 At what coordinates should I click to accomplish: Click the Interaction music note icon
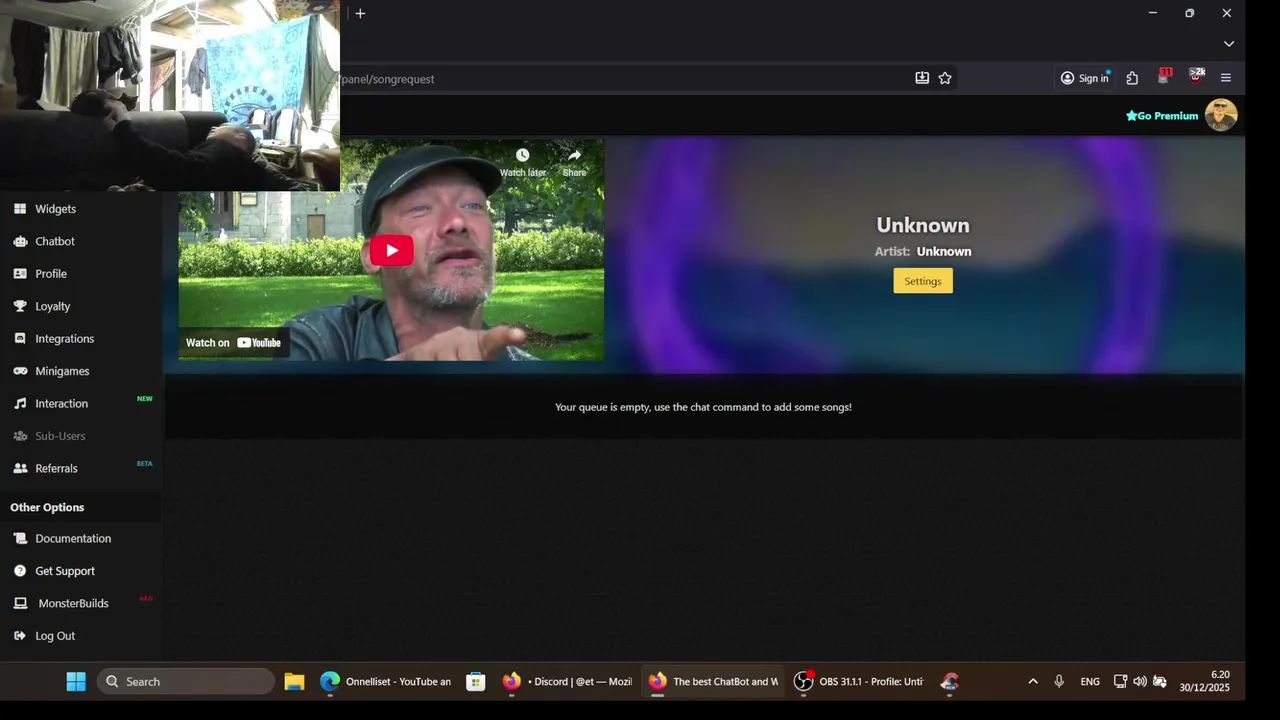click(20, 404)
